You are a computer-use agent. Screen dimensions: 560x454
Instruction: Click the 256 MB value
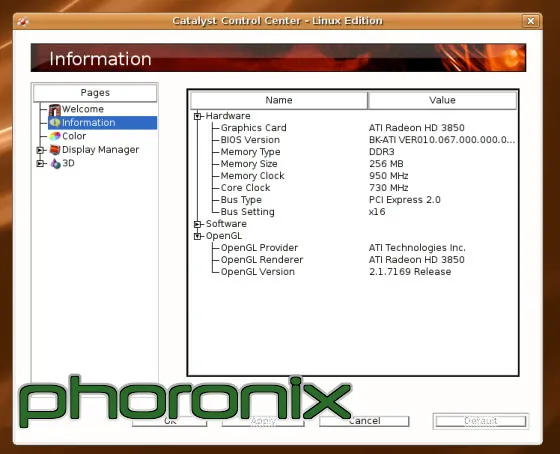click(386, 164)
